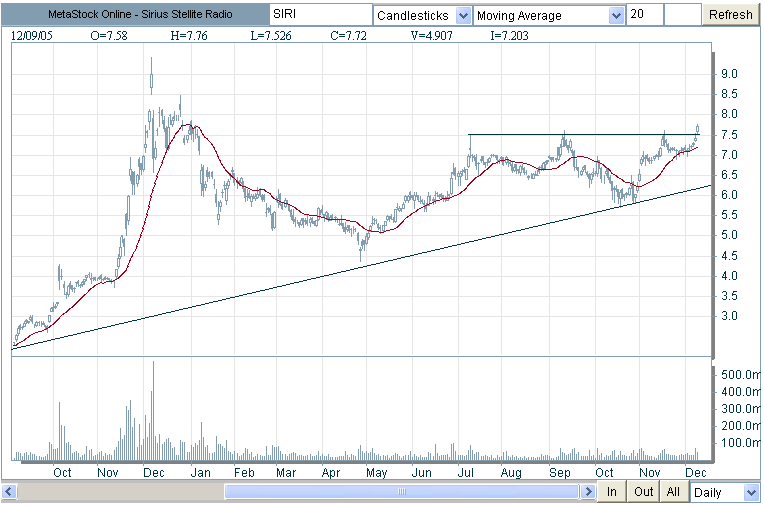Click the indicator value I=7.203
The width and height of the screenshot is (764, 506).
point(509,36)
